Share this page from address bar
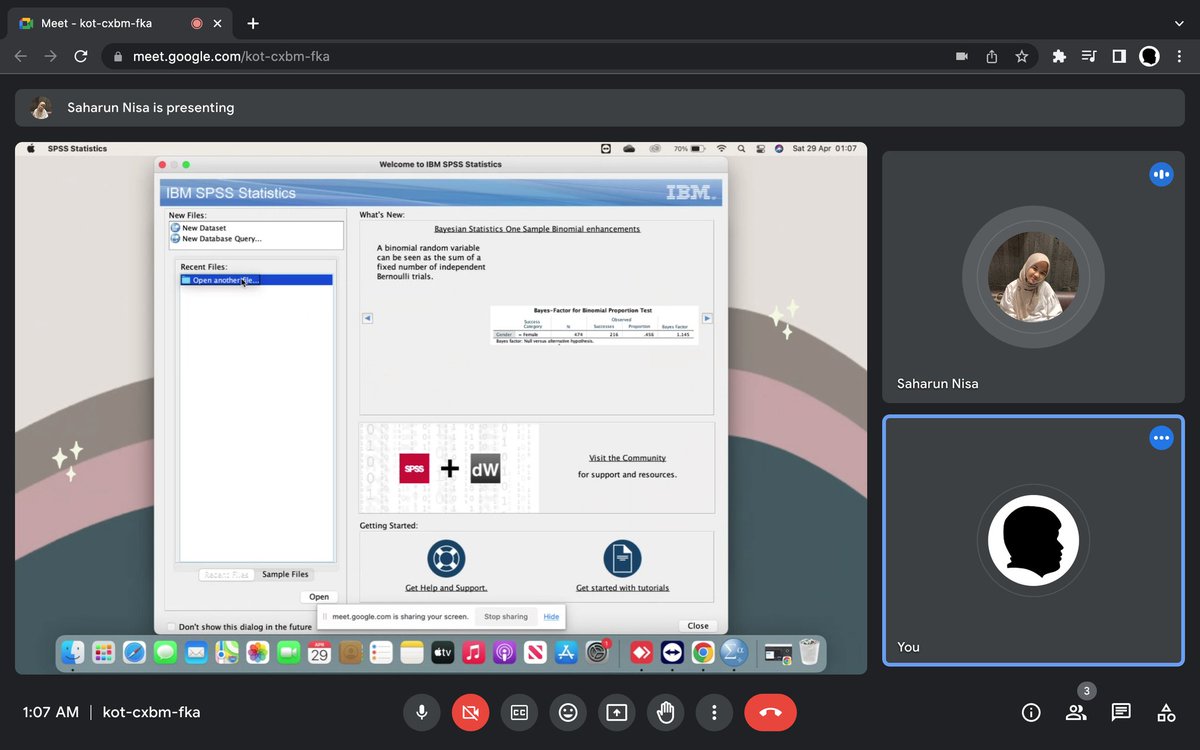 click(992, 57)
